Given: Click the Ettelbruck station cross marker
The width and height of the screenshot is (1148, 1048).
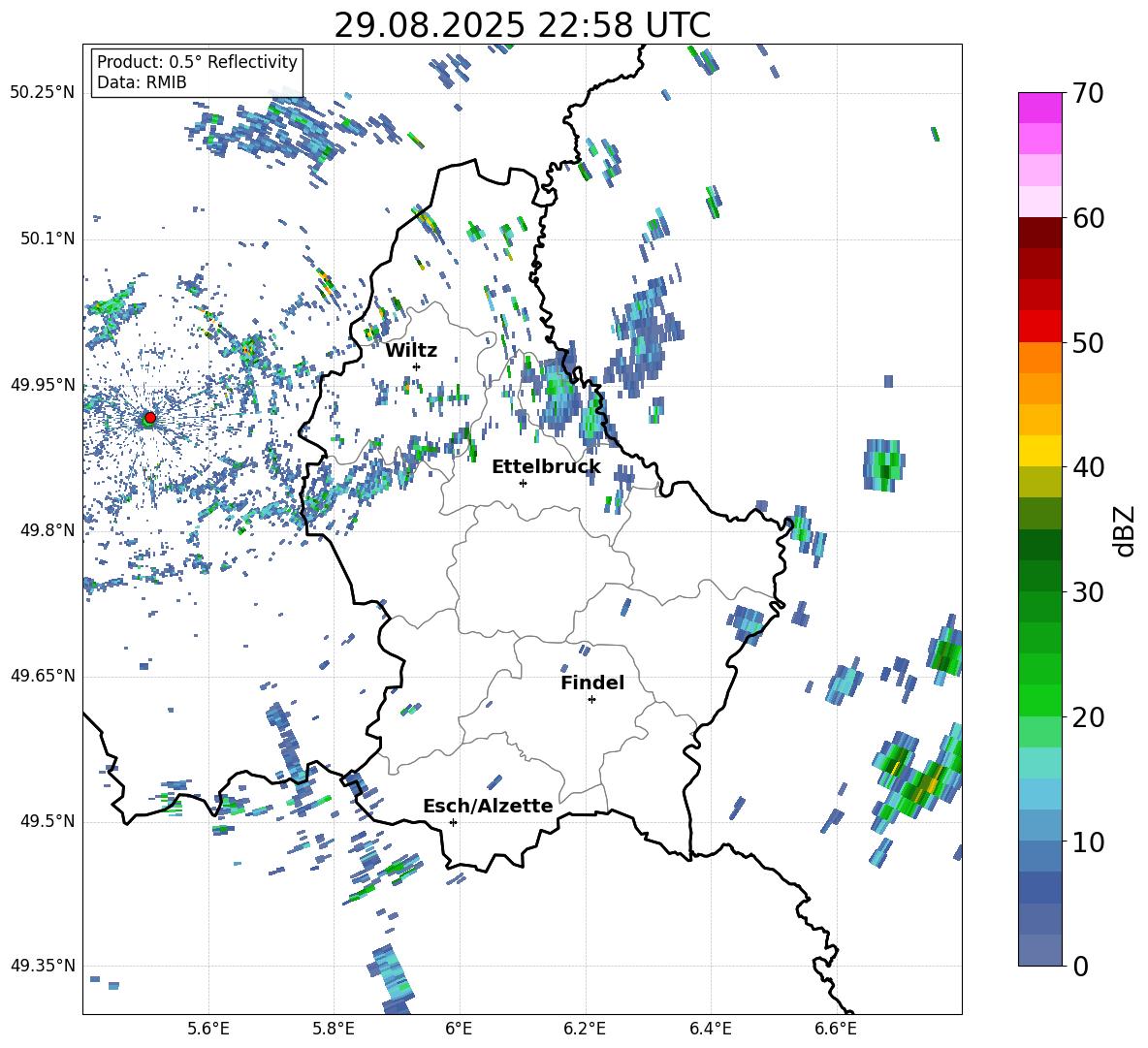Looking at the screenshot, I should (523, 483).
